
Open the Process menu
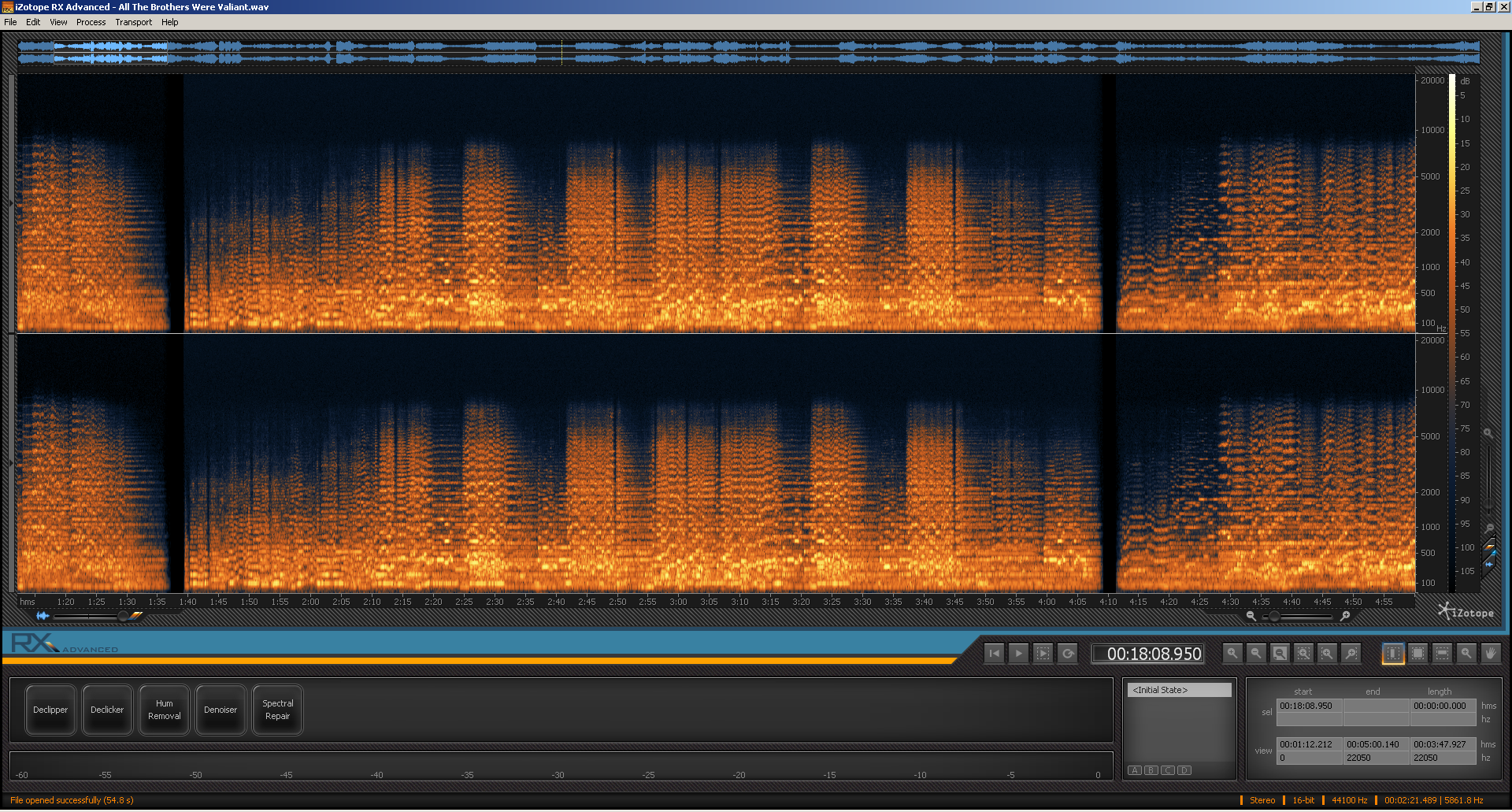(x=91, y=22)
